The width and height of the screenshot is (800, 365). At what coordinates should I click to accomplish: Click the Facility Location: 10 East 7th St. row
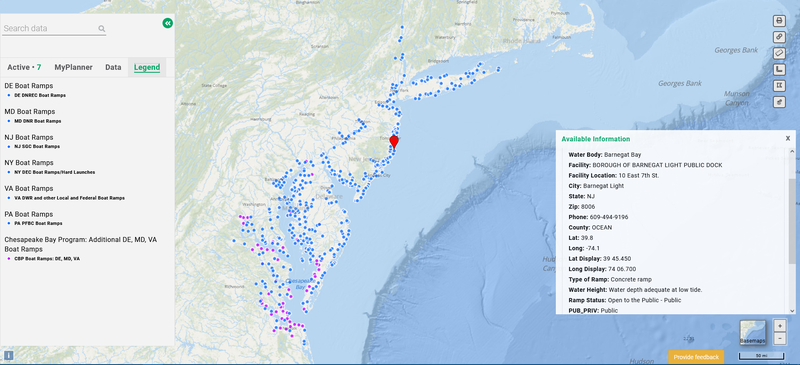(x=614, y=176)
